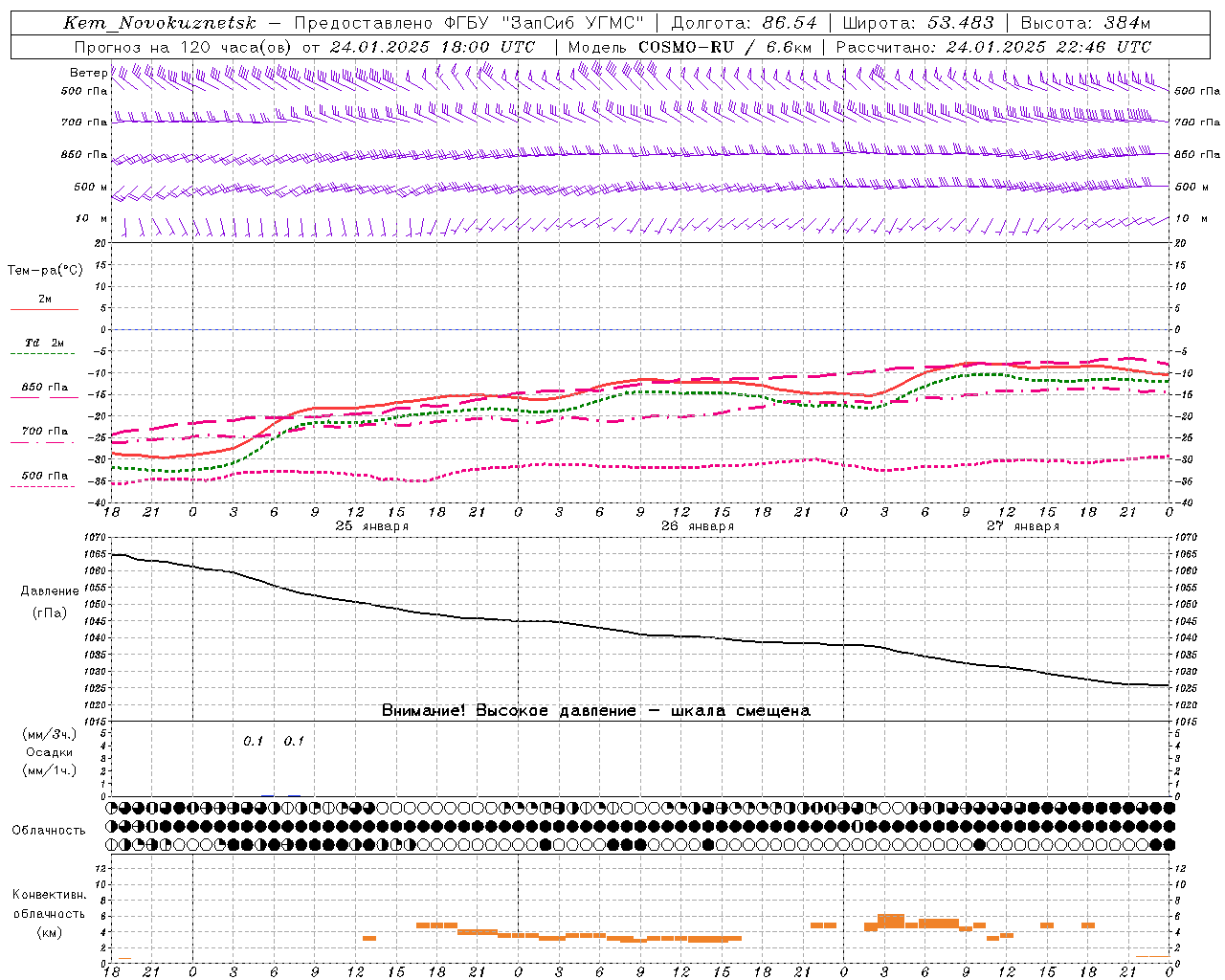The width and height of the screenshot is (1225, 980).
Task: Click the 12 tick on left convective axis
Action: [102, 868]
